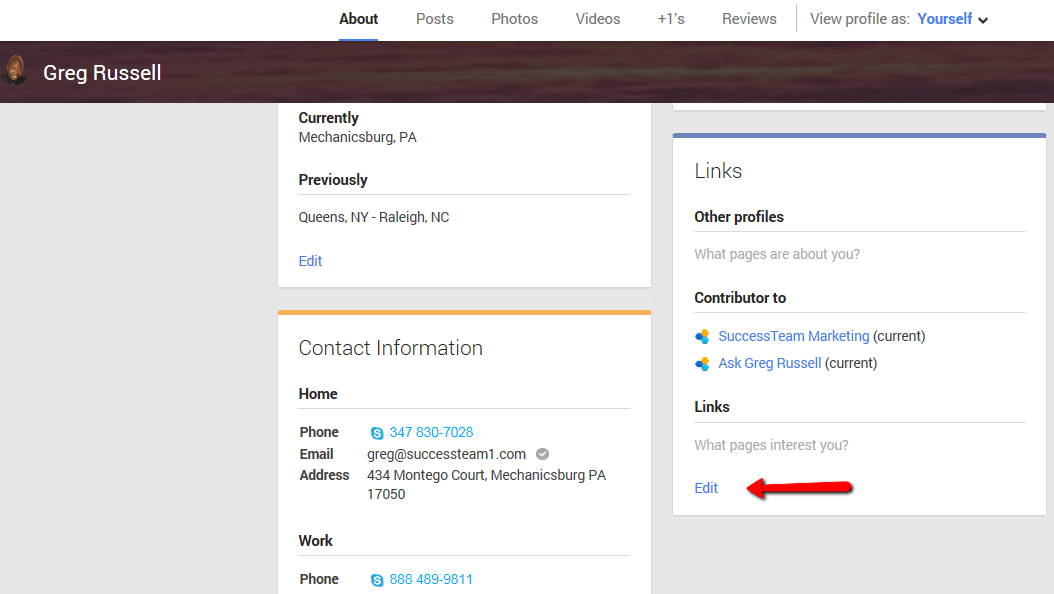The image size is (1054, 594).
Task: Click Edit link in Links card
Action: coord(706,488)
